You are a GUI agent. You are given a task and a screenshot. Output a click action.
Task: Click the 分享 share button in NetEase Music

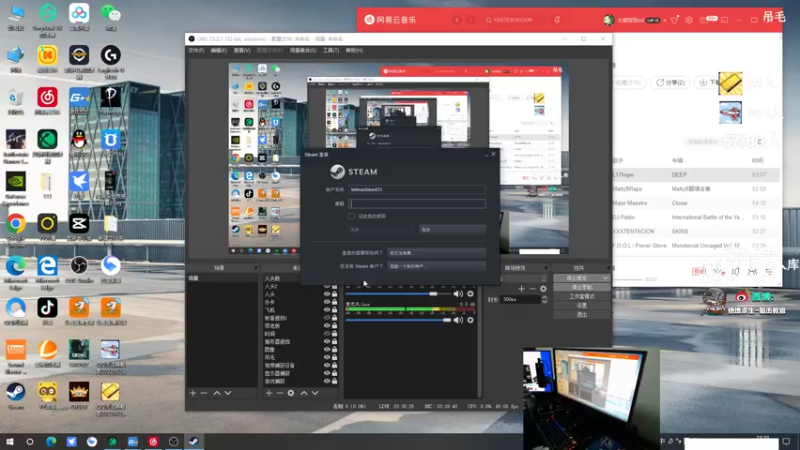670,83
